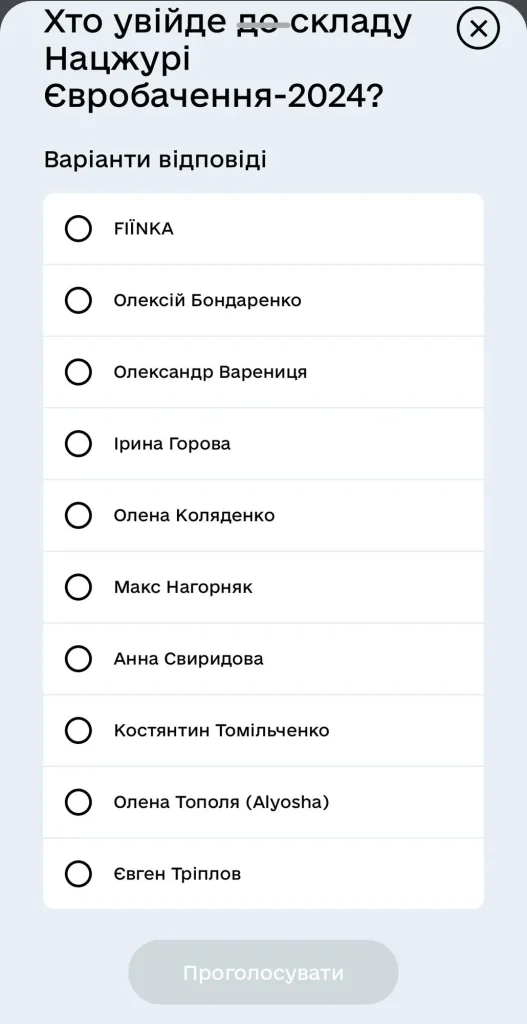Select Олена Тополя (Alyosha) radio button
This screenshot has width=527, height=1024.
(x=78, y=802)
